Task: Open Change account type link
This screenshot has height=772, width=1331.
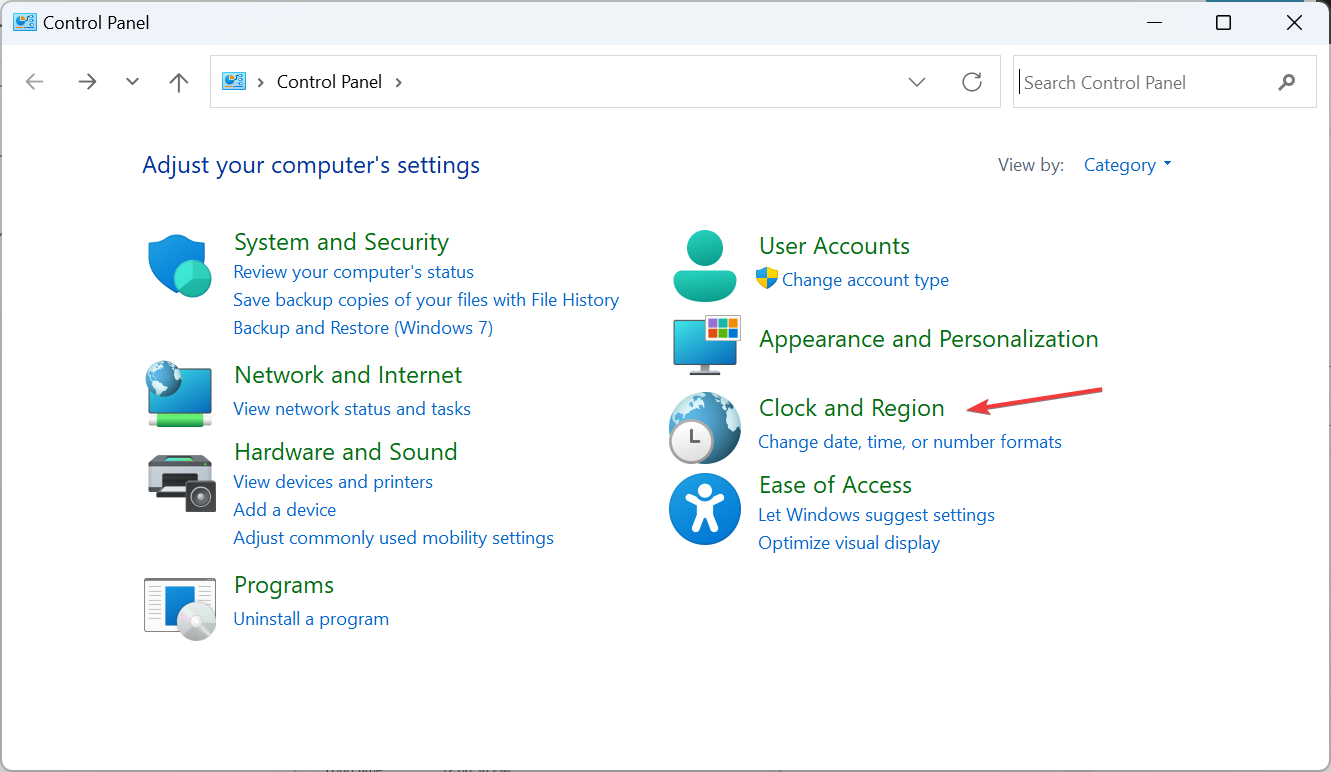Action: pos(865,280)
